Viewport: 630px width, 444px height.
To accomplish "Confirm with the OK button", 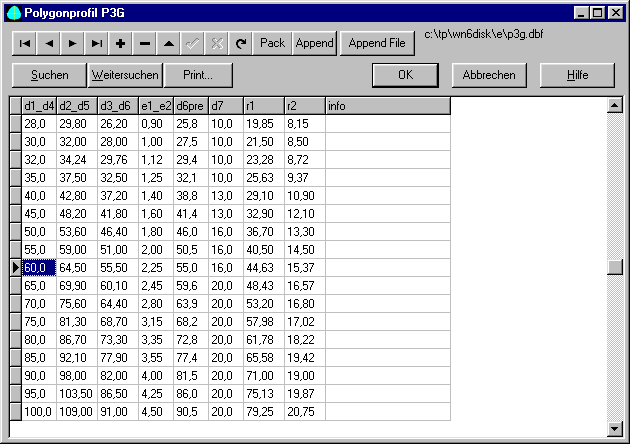I will pyautogui.click(x=405, y=75).
